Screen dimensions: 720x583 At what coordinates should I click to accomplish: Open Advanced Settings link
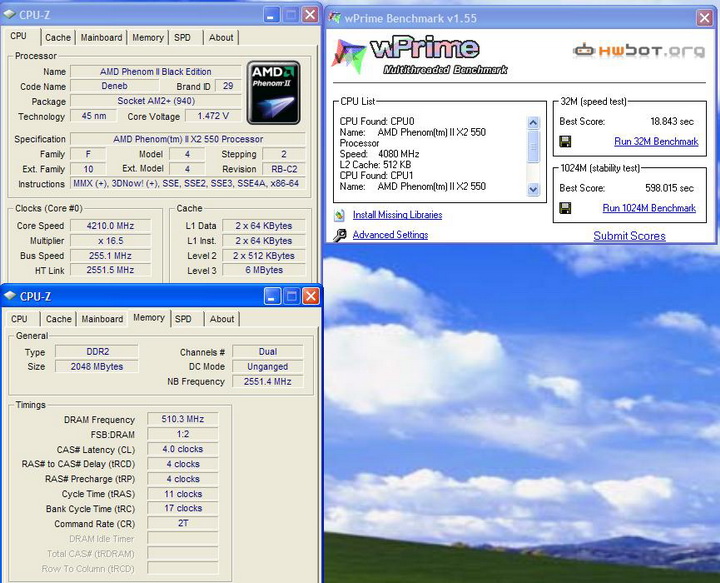coord(390,235)
